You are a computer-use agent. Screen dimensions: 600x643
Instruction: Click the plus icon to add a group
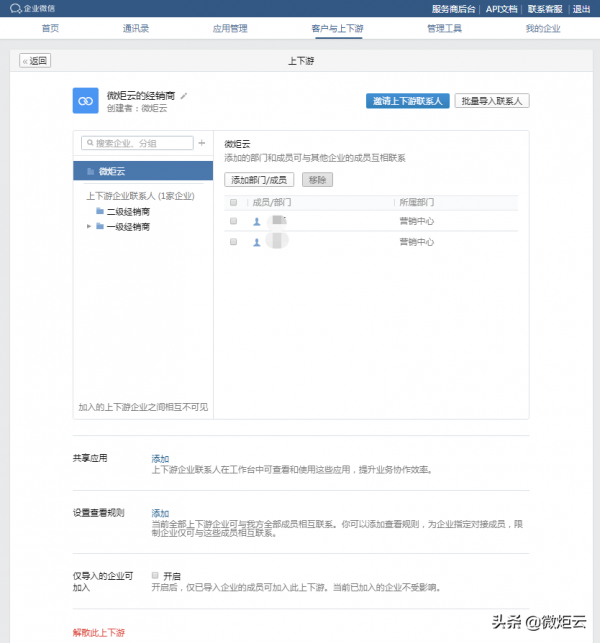point(202,143)
